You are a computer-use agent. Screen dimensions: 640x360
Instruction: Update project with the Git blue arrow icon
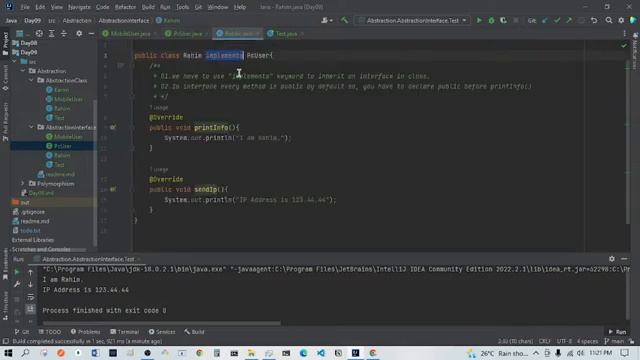point(545,20)
